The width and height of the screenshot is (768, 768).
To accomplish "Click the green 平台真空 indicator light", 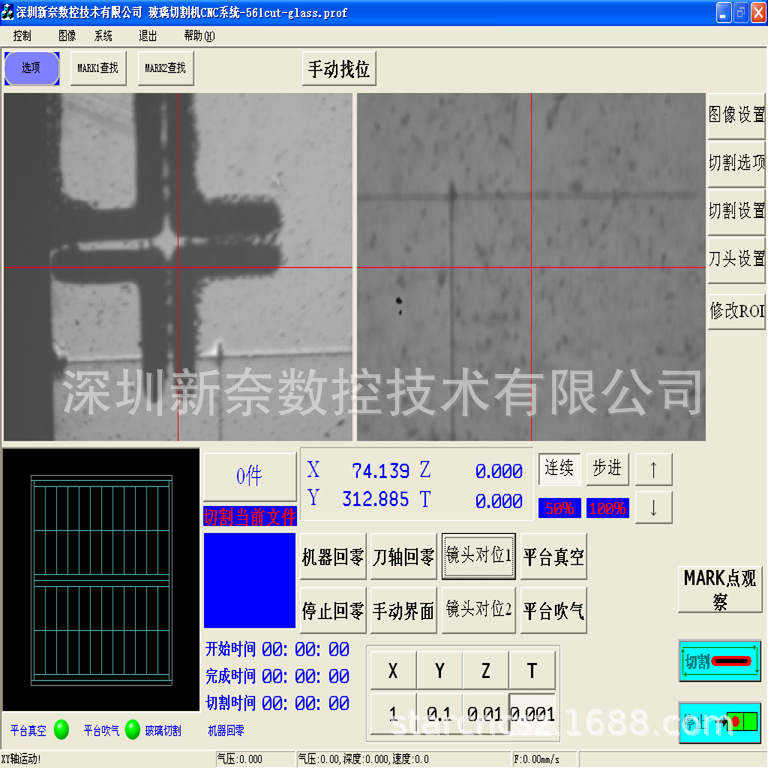I will (x=61, y=729).
